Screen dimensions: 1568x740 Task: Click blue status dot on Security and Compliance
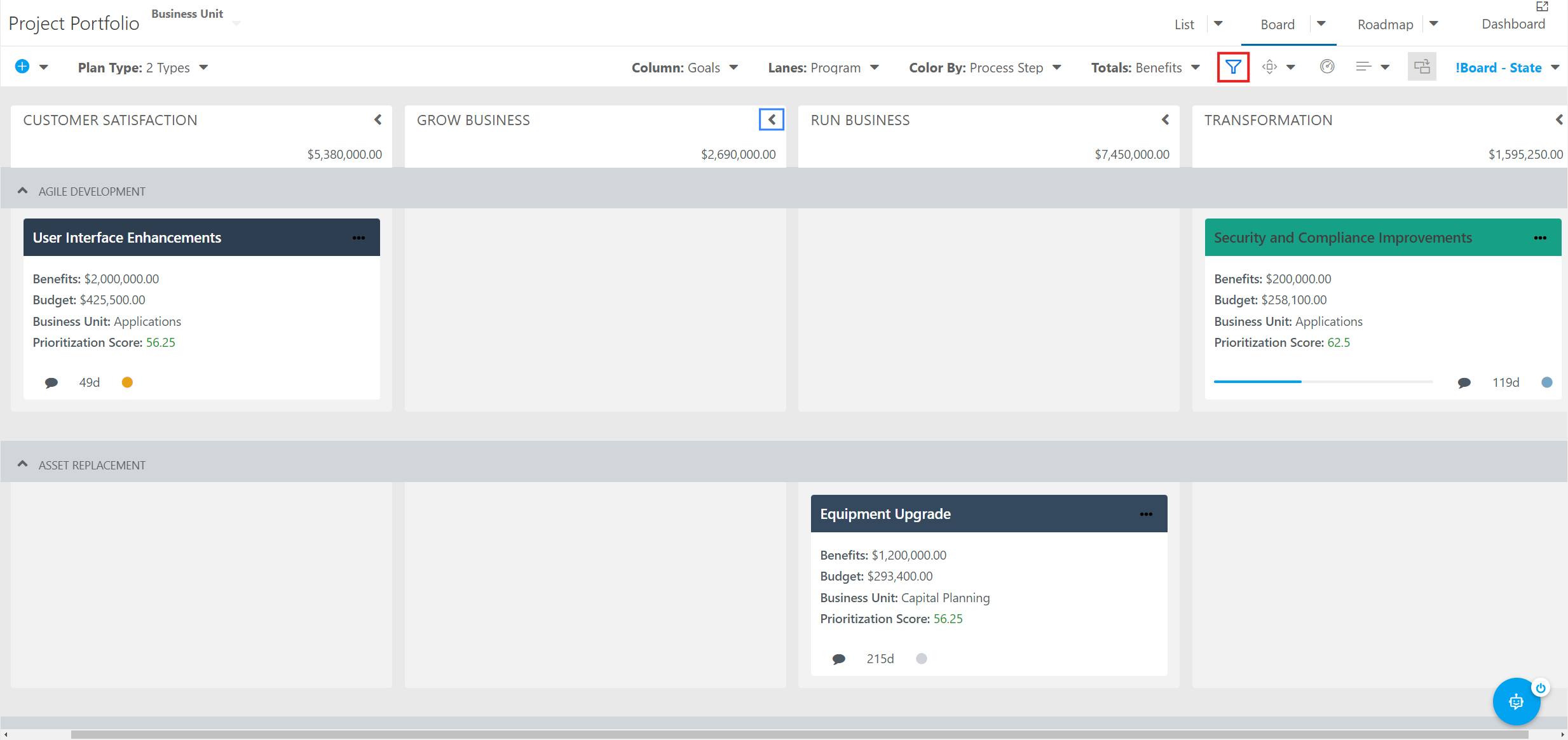pyautogui.click(x=1547, y=382)
